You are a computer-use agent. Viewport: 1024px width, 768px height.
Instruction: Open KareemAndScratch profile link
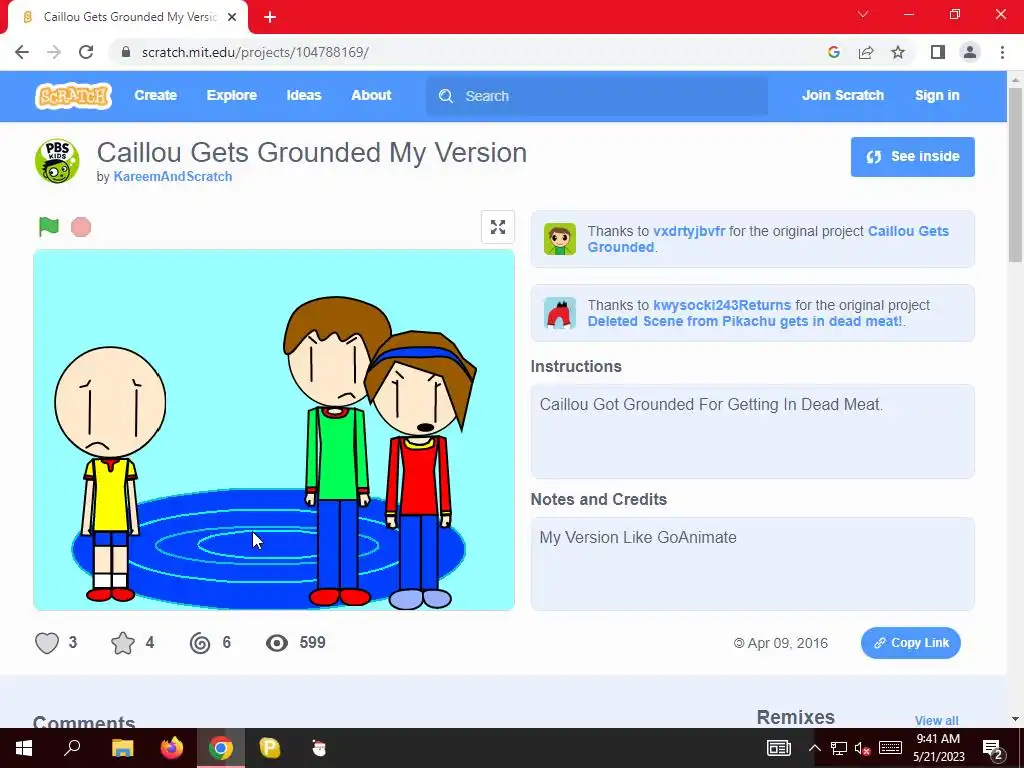tap(172, 176)
